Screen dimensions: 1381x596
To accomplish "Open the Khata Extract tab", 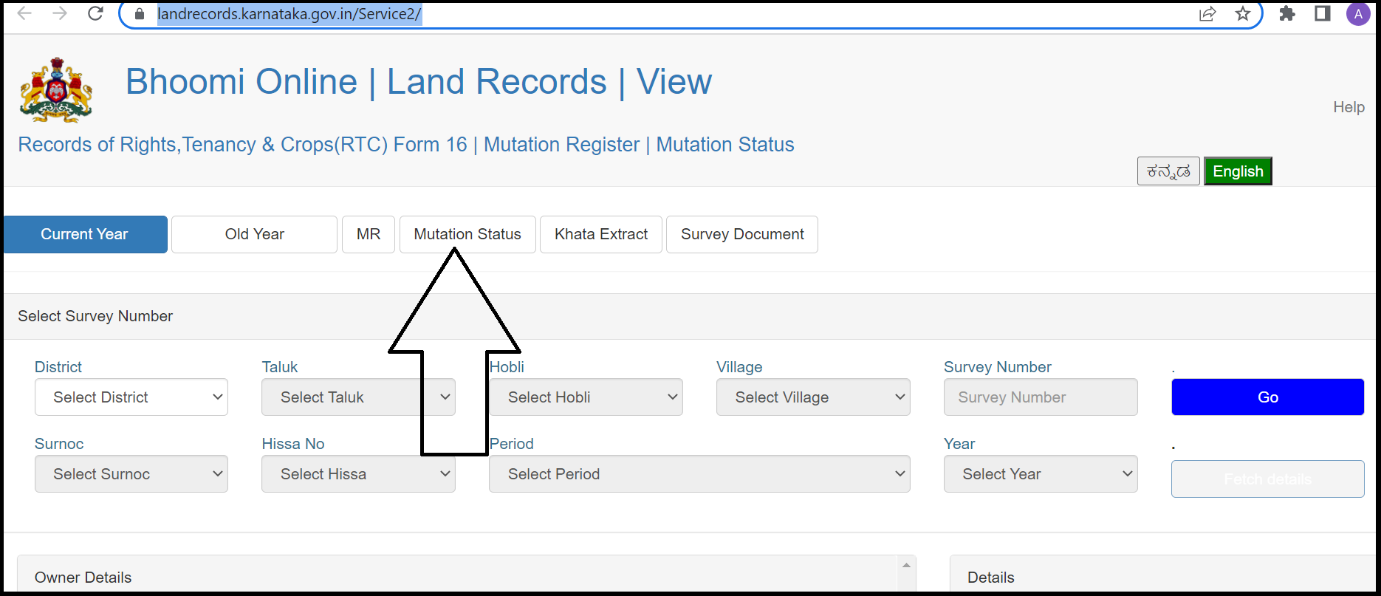I will click(x=601, y=234).
